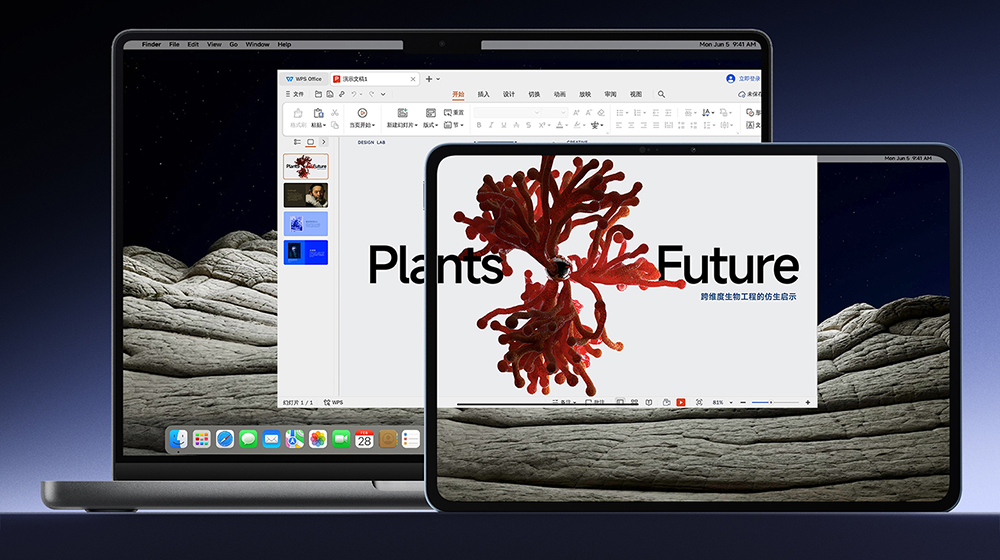The height and width of the screenshot is (560, 1000).
Task: Open the 文件 file menu
Action: pos(295,94)
